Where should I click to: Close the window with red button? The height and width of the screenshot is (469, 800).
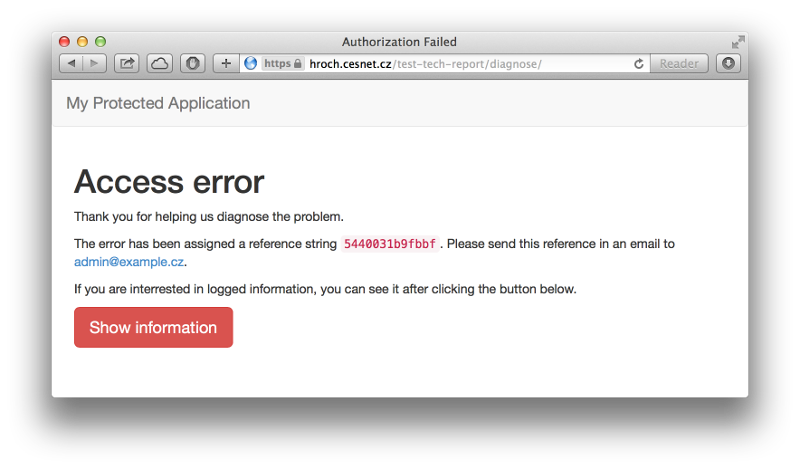tap(64, 41)
